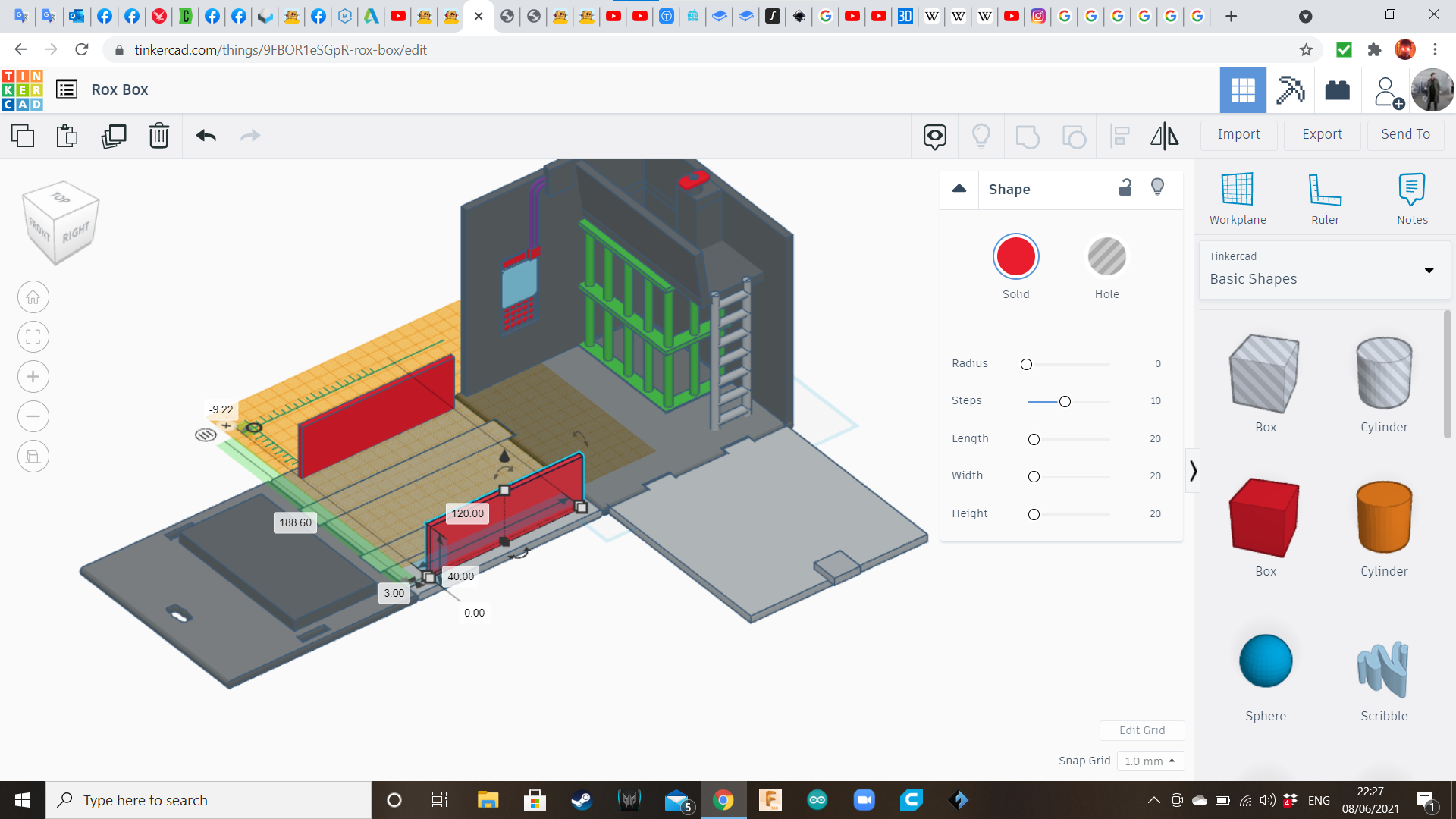Switch to the Bricks view tab
Viewport: 1456px width, 819px height.
click(1337, 90)
